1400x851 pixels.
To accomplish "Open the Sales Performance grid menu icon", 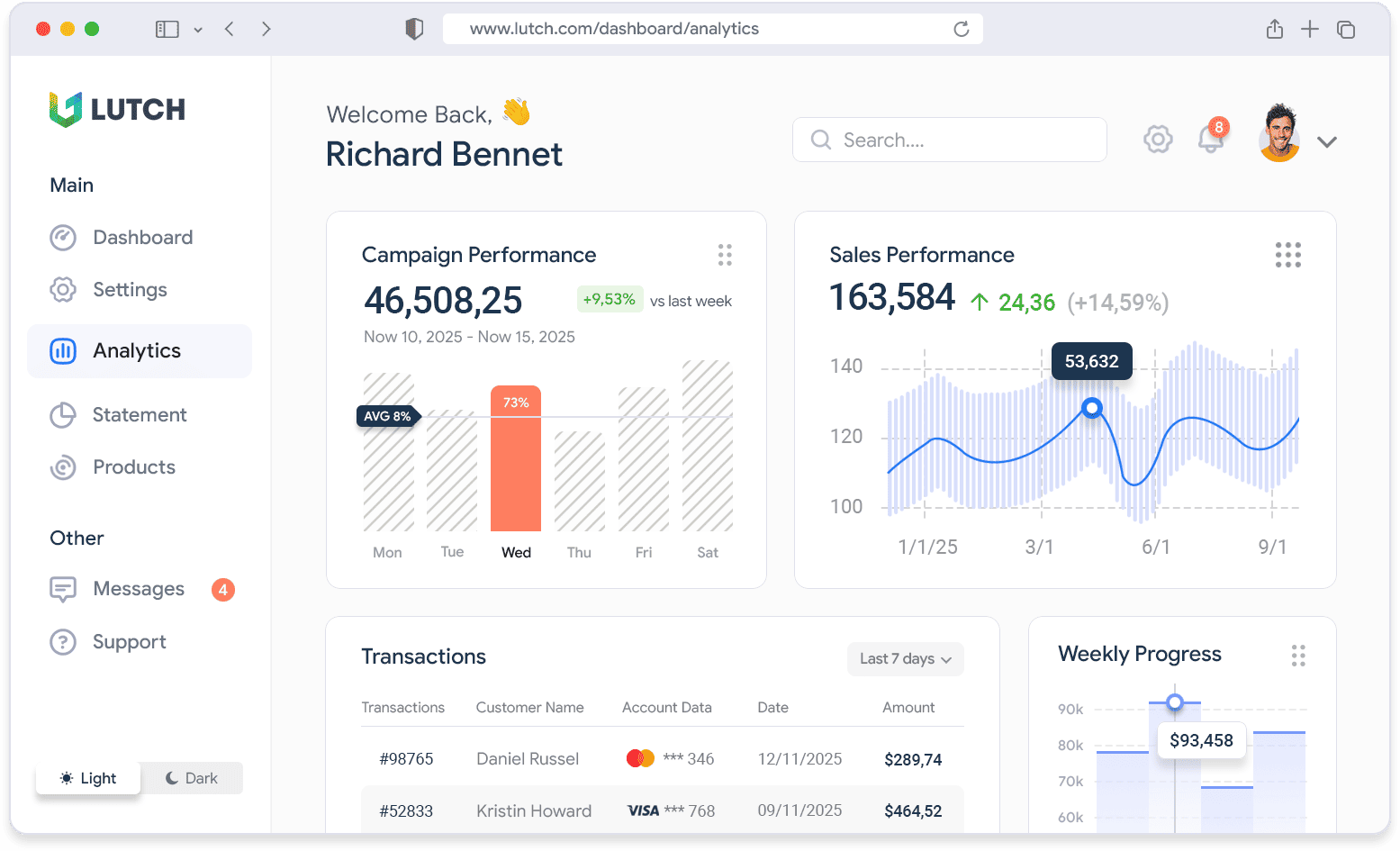I will (1287, 255).
